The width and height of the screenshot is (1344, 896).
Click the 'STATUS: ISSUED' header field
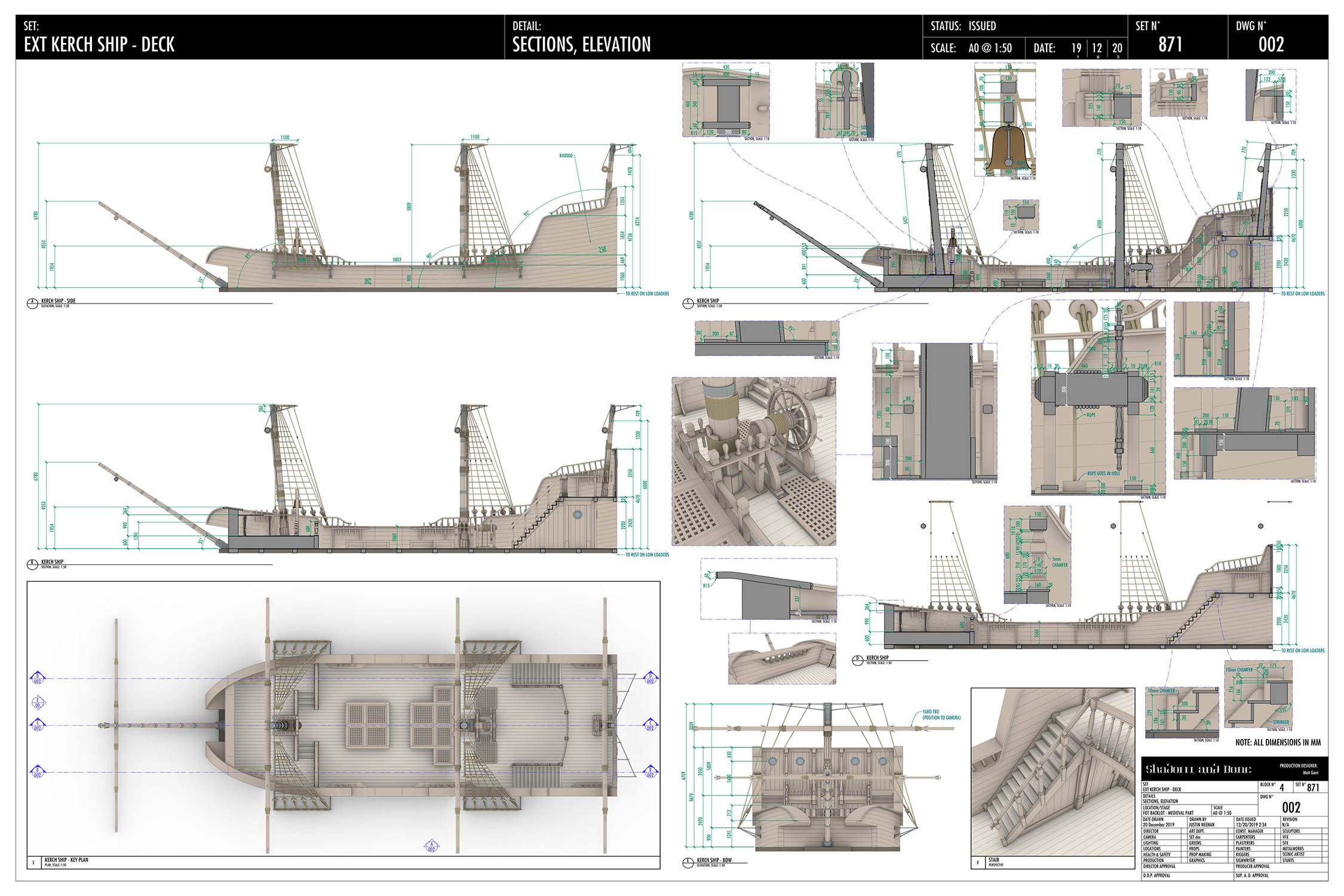tap(963, 26)
